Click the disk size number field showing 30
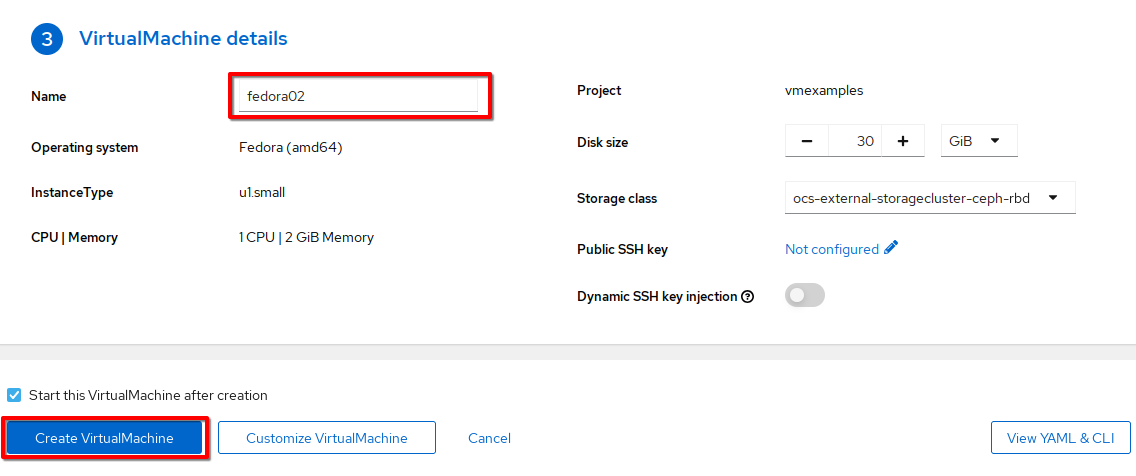 [855, 141]
